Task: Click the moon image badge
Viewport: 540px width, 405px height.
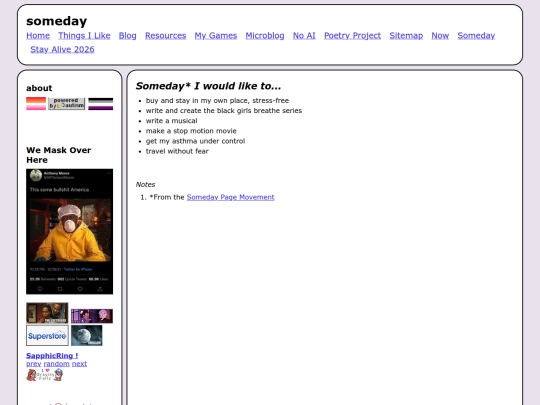Action: tap(86, 335)
